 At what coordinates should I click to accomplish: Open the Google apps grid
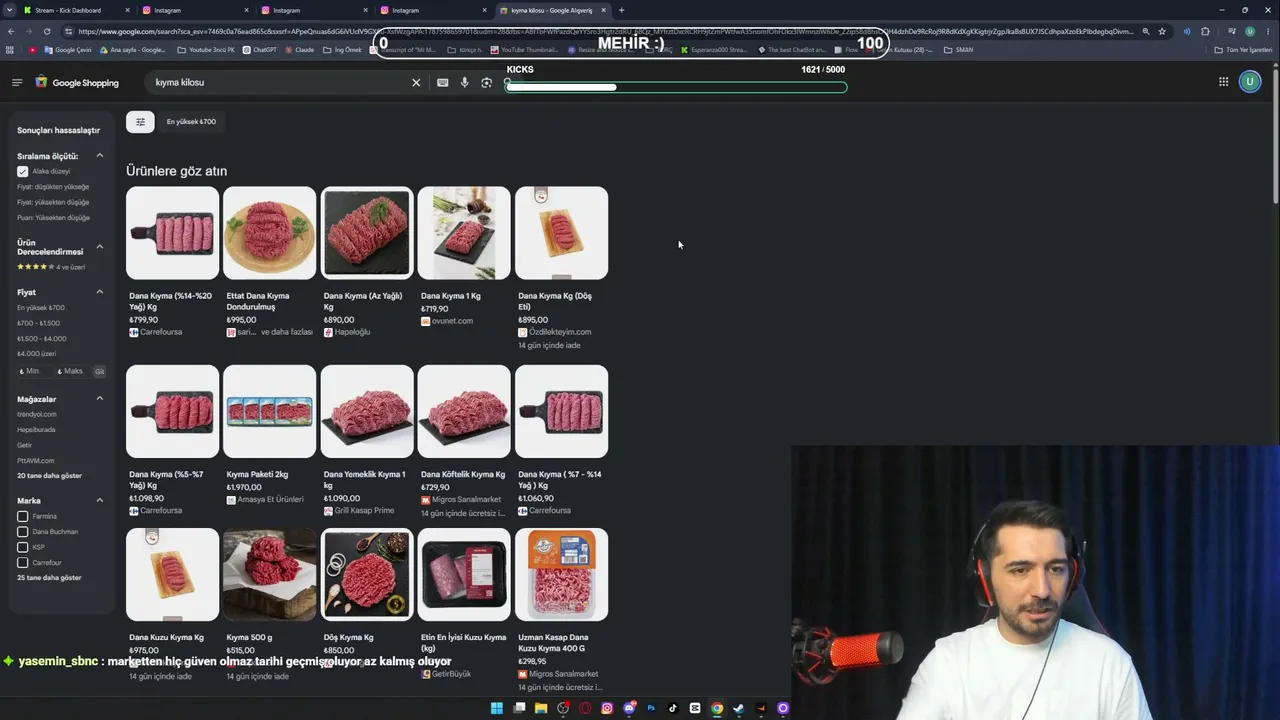tap(1223, 82)
